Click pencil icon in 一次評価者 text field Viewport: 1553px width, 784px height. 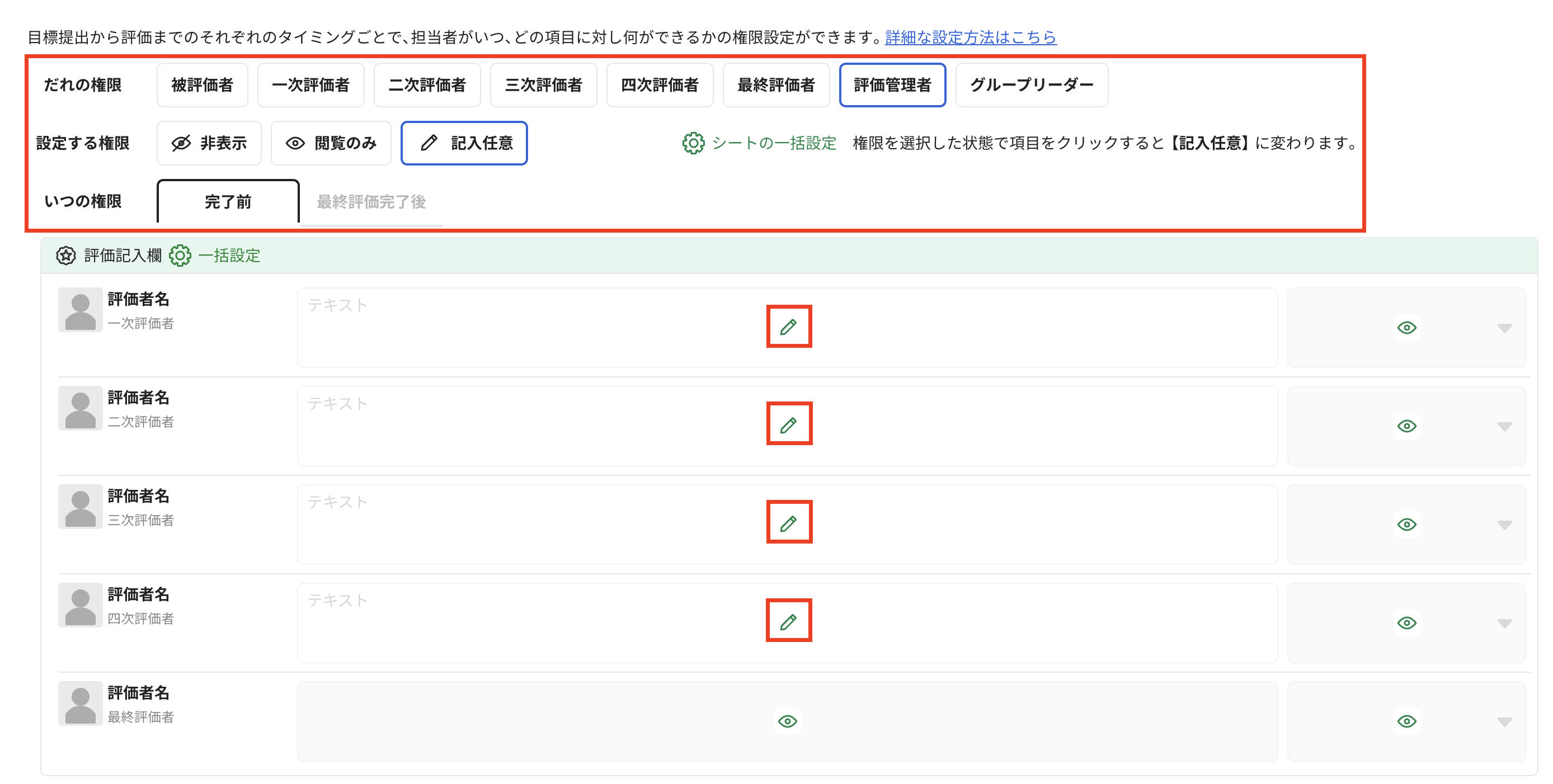click(x=789, y=327)
